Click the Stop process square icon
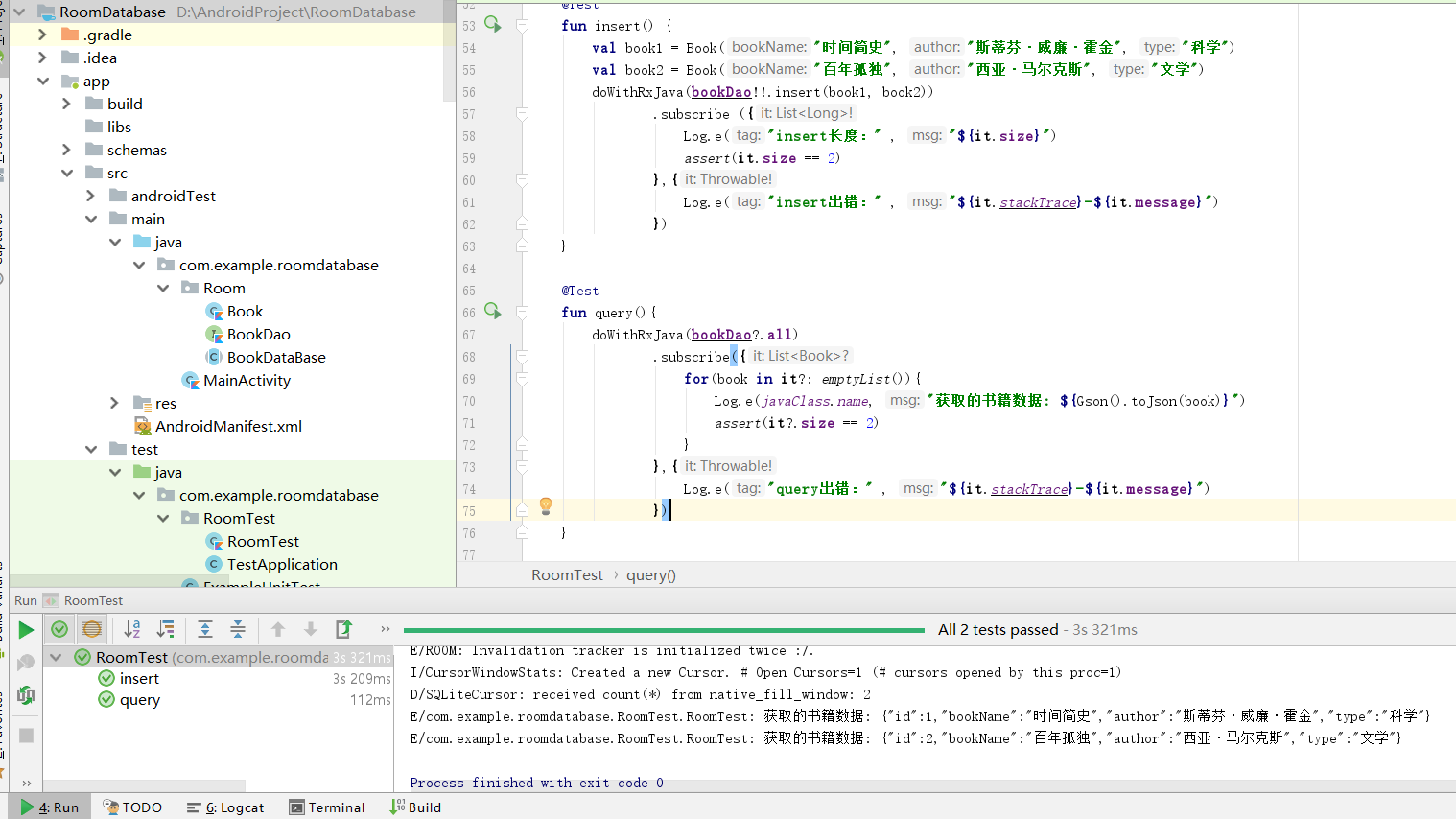Viewport: 1456px width, 819px height. 26,736
